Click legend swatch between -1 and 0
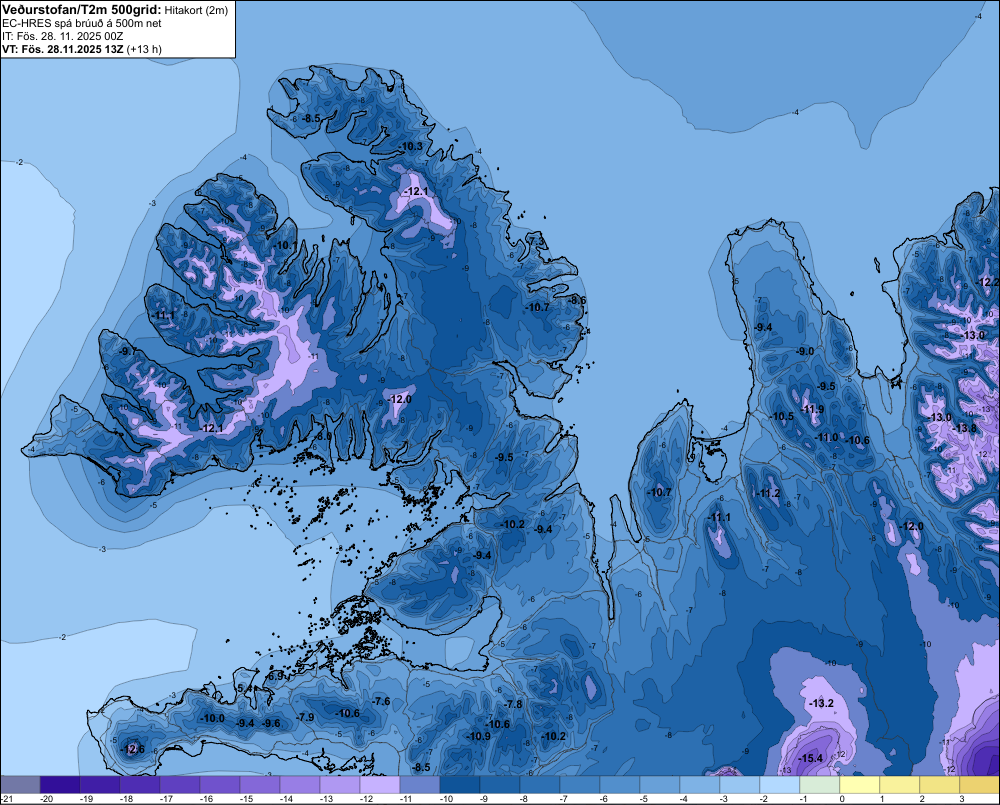This screenshot has width=1000, height=805. 820,785
